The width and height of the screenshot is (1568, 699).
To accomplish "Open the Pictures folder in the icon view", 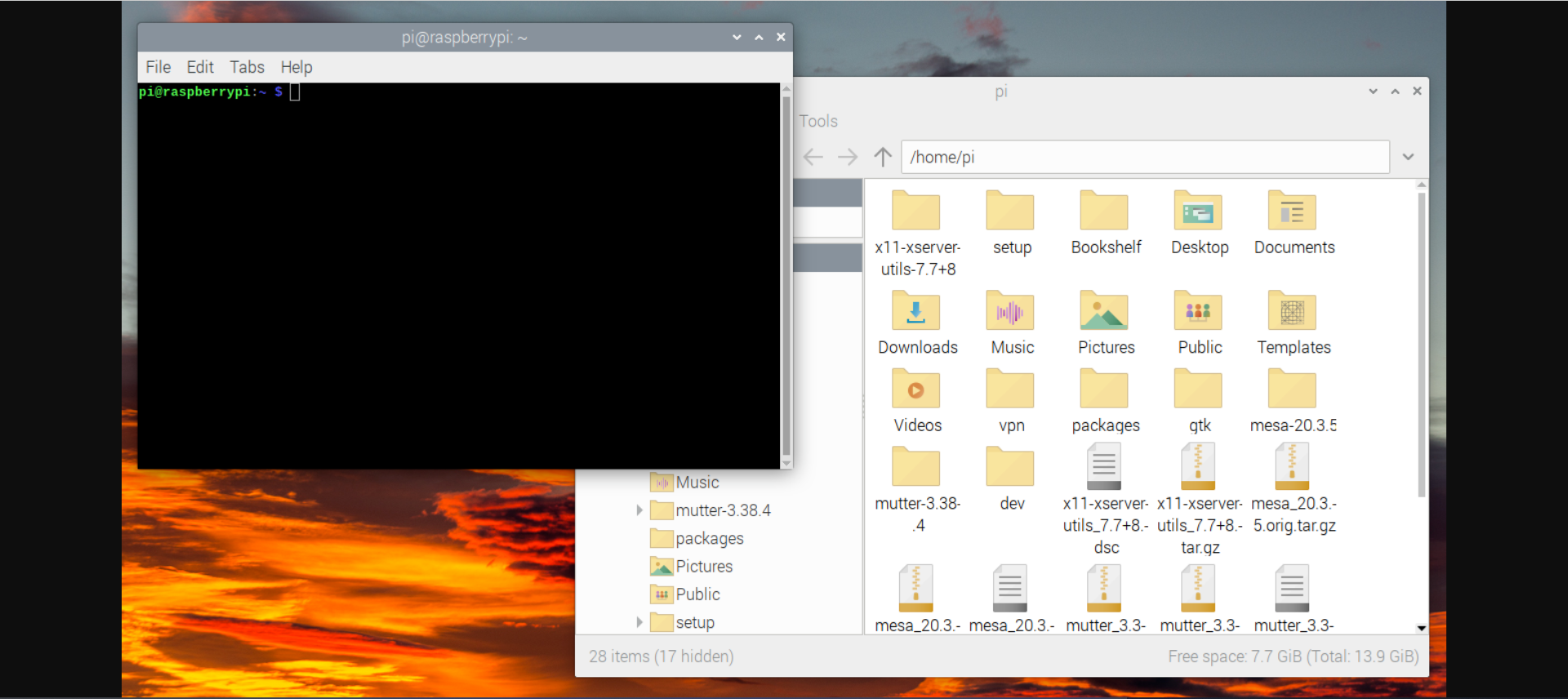I will (1104, 311).
